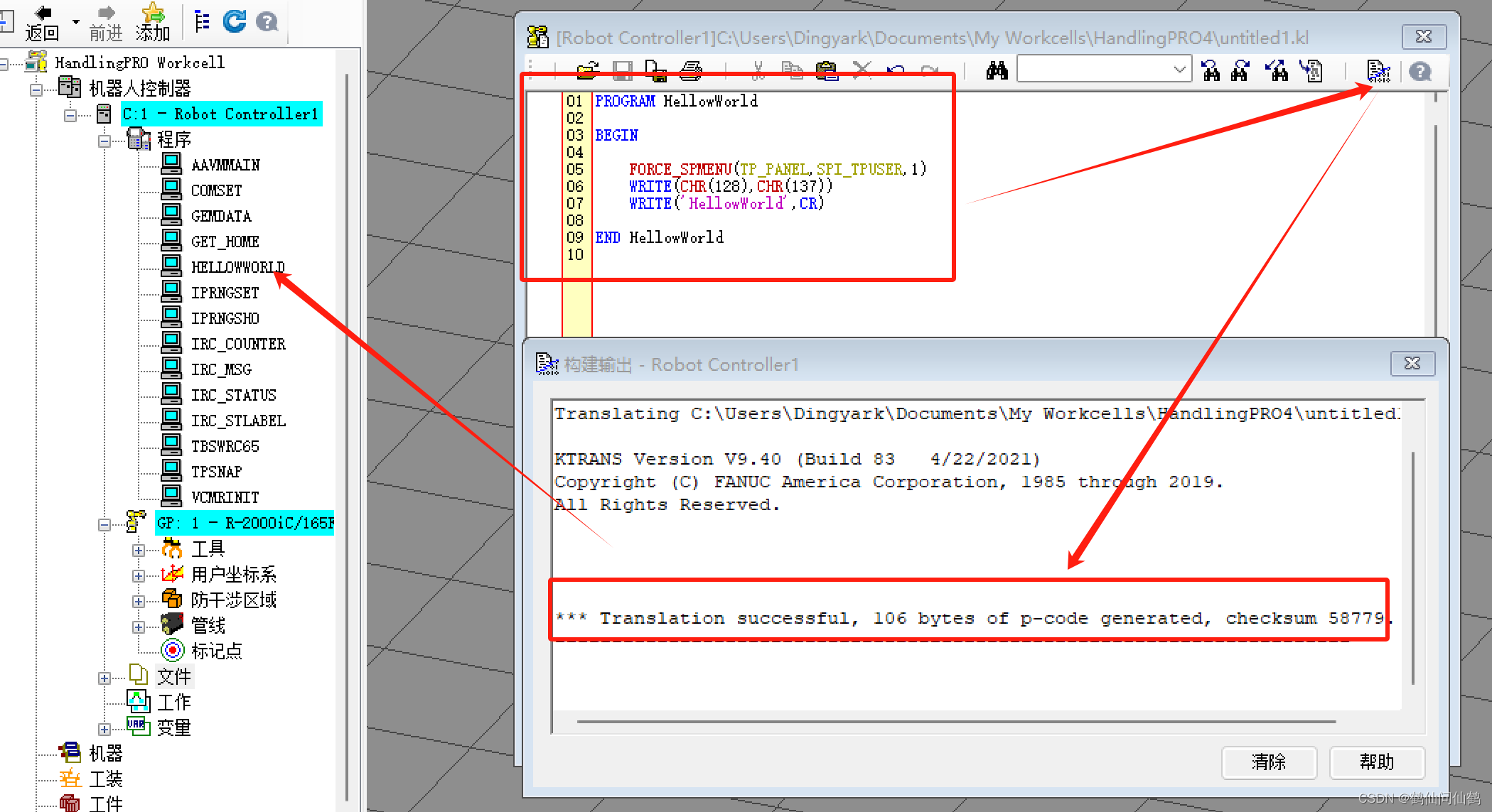
Task: Click the Print icon in editor toolbar
Action: click(690, 70)
